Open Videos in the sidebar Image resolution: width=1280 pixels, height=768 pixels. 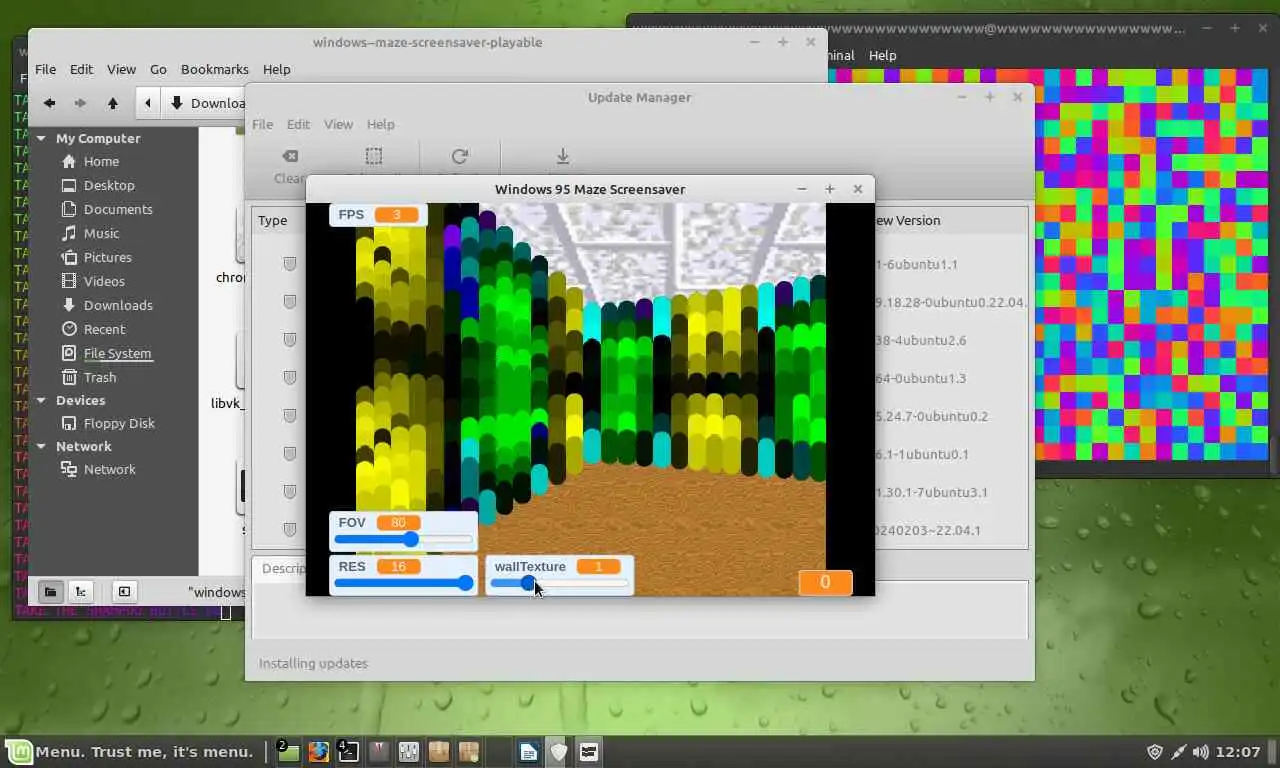point(104,281)
